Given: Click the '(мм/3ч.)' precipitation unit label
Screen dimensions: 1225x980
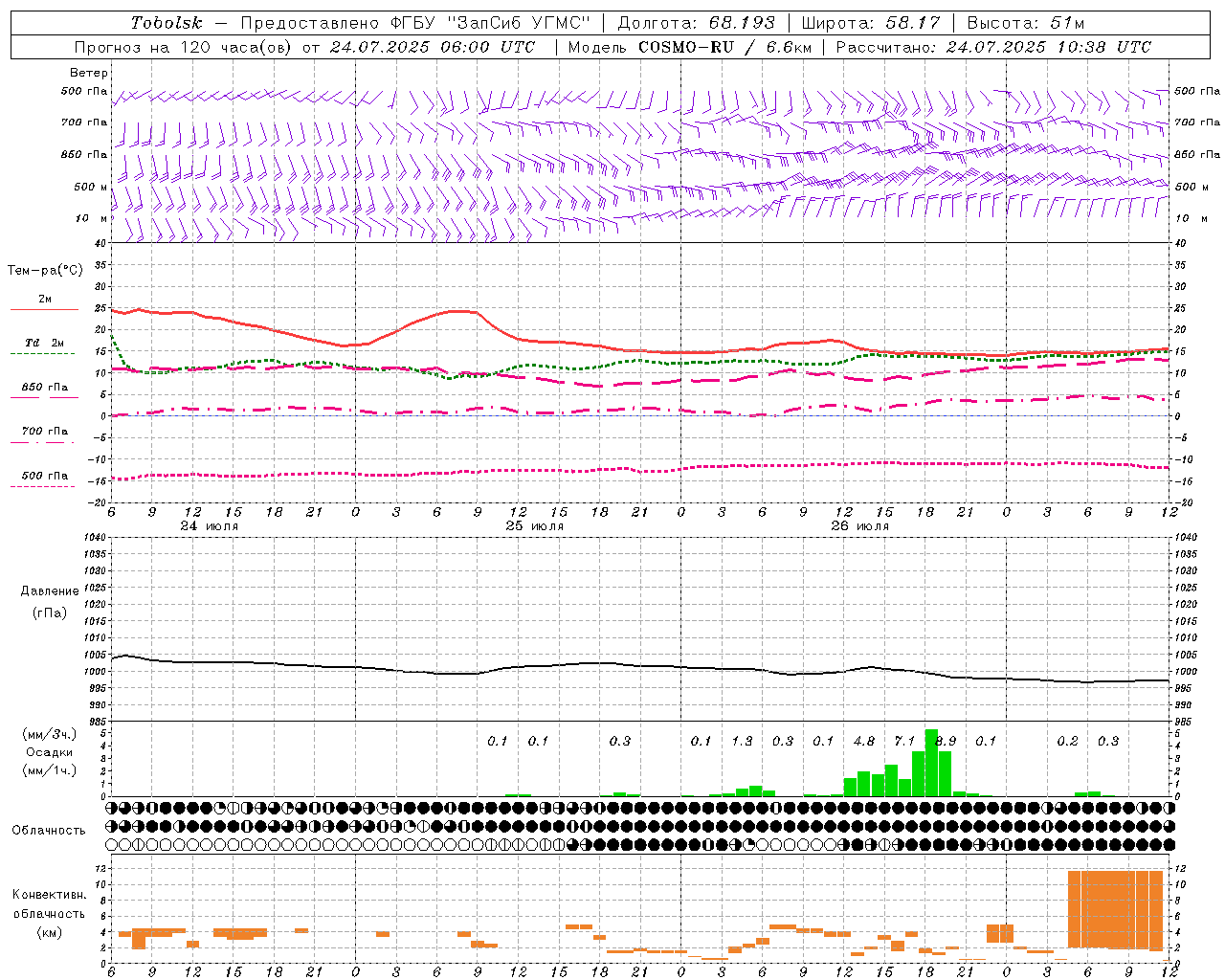Looking at the screenshot, I should [x=50, y=734].
